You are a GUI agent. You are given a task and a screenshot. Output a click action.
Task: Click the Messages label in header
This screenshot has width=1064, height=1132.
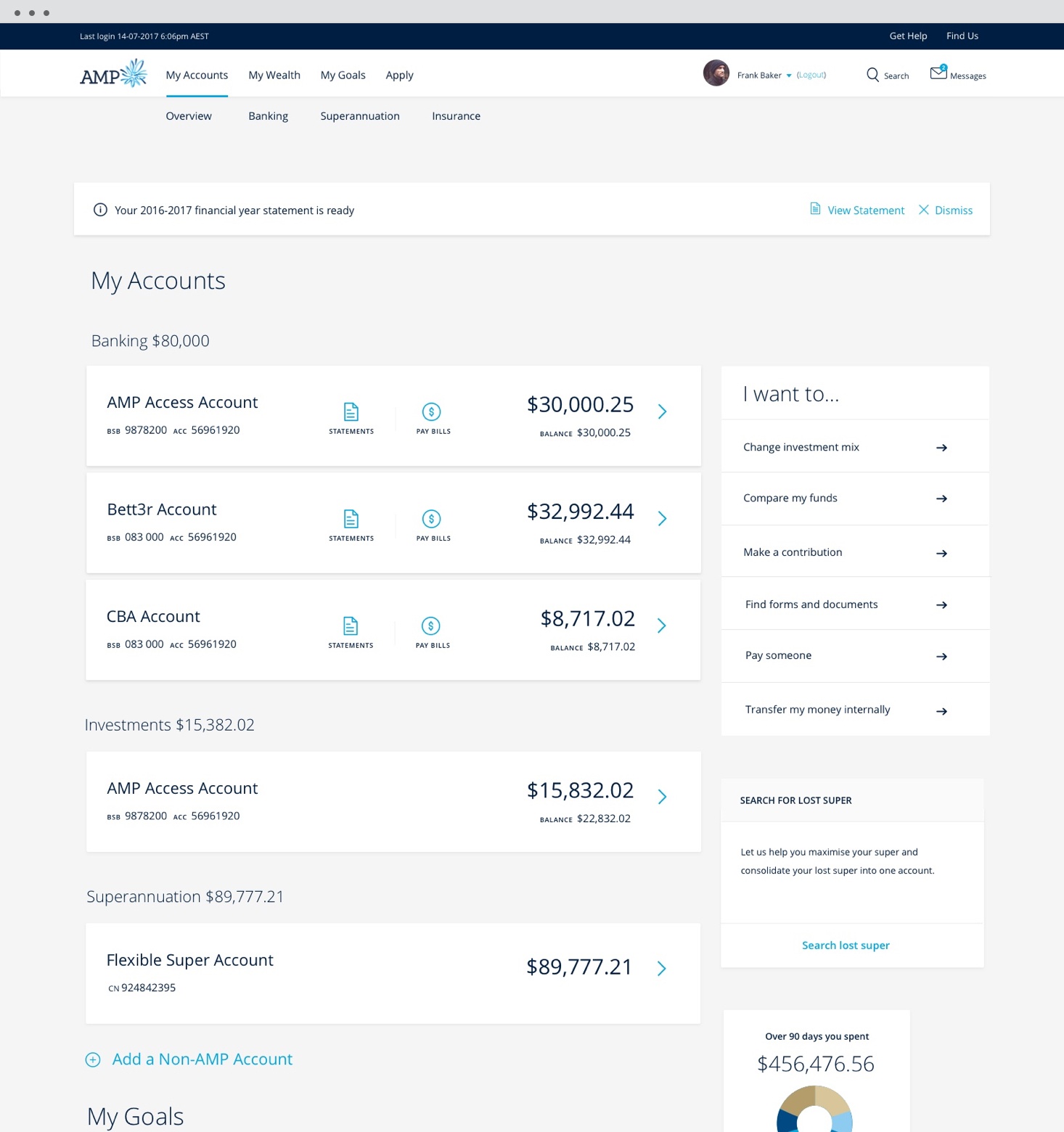[968, 75]
